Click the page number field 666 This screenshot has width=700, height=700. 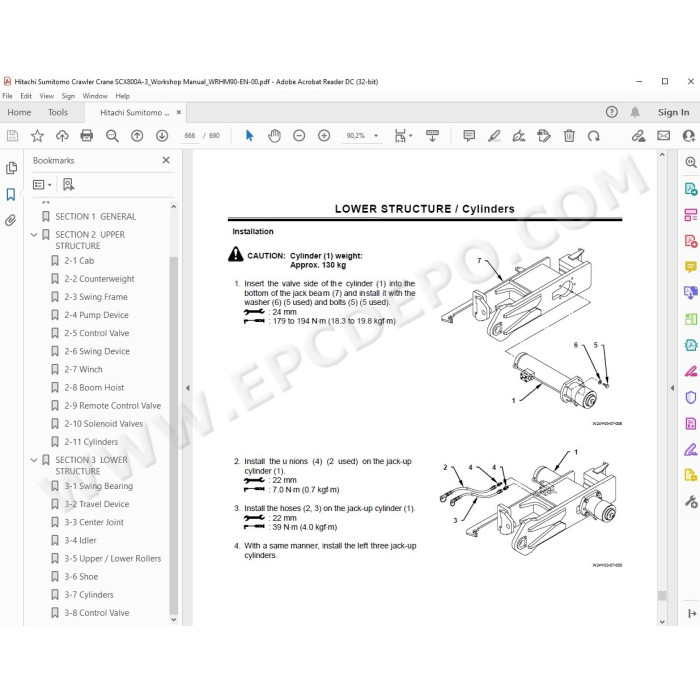pyautogui.click(x=190, y=135)
